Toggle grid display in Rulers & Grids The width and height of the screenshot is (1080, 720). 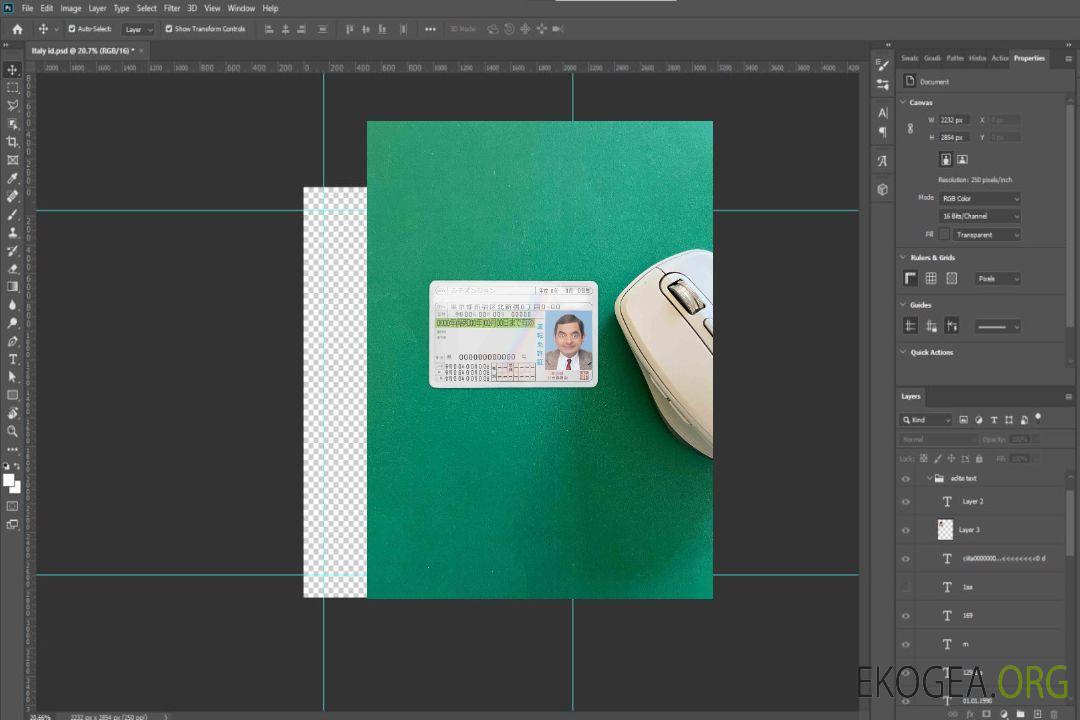(931, 278)
